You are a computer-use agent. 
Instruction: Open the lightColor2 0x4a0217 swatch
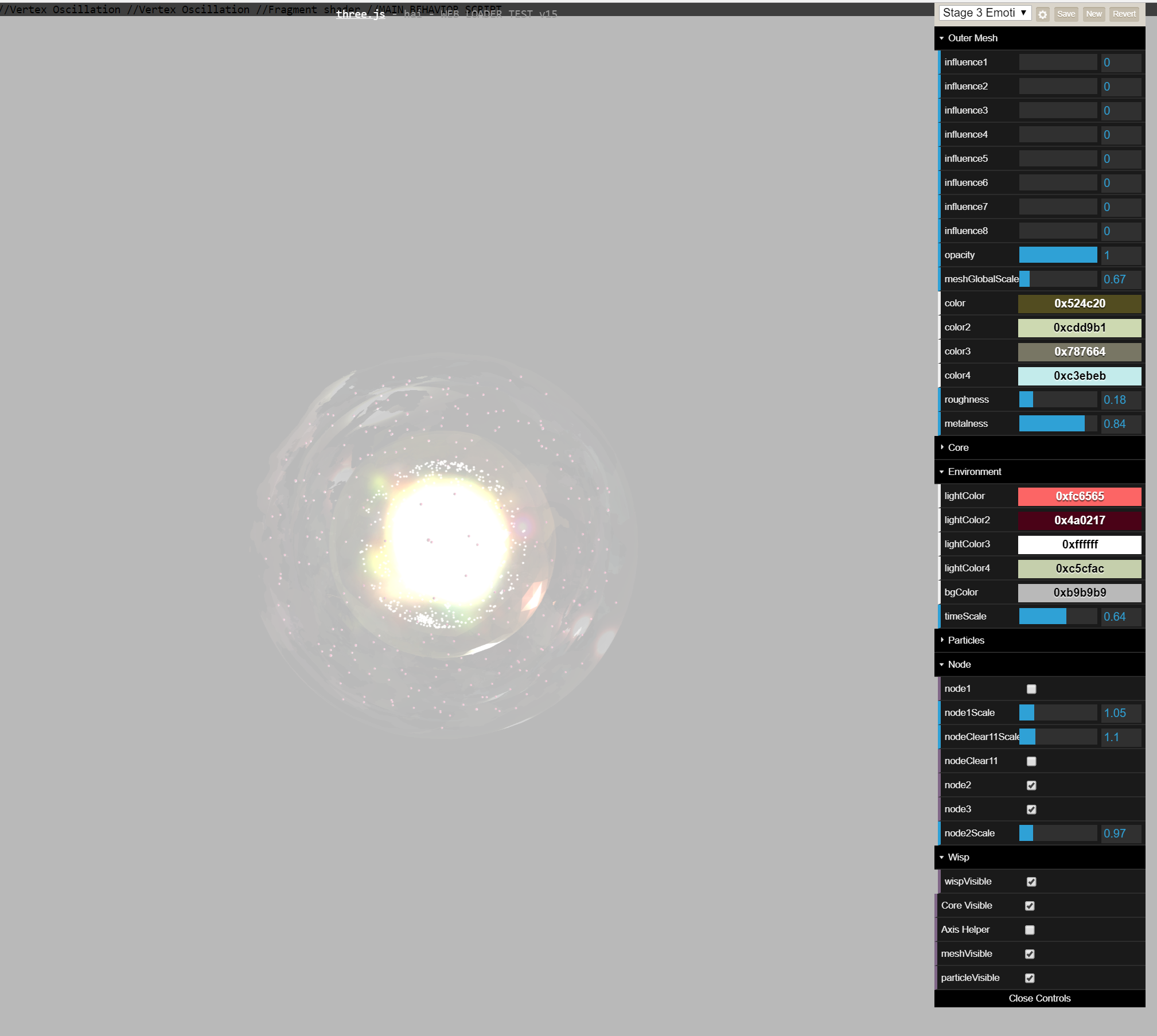1079,520
